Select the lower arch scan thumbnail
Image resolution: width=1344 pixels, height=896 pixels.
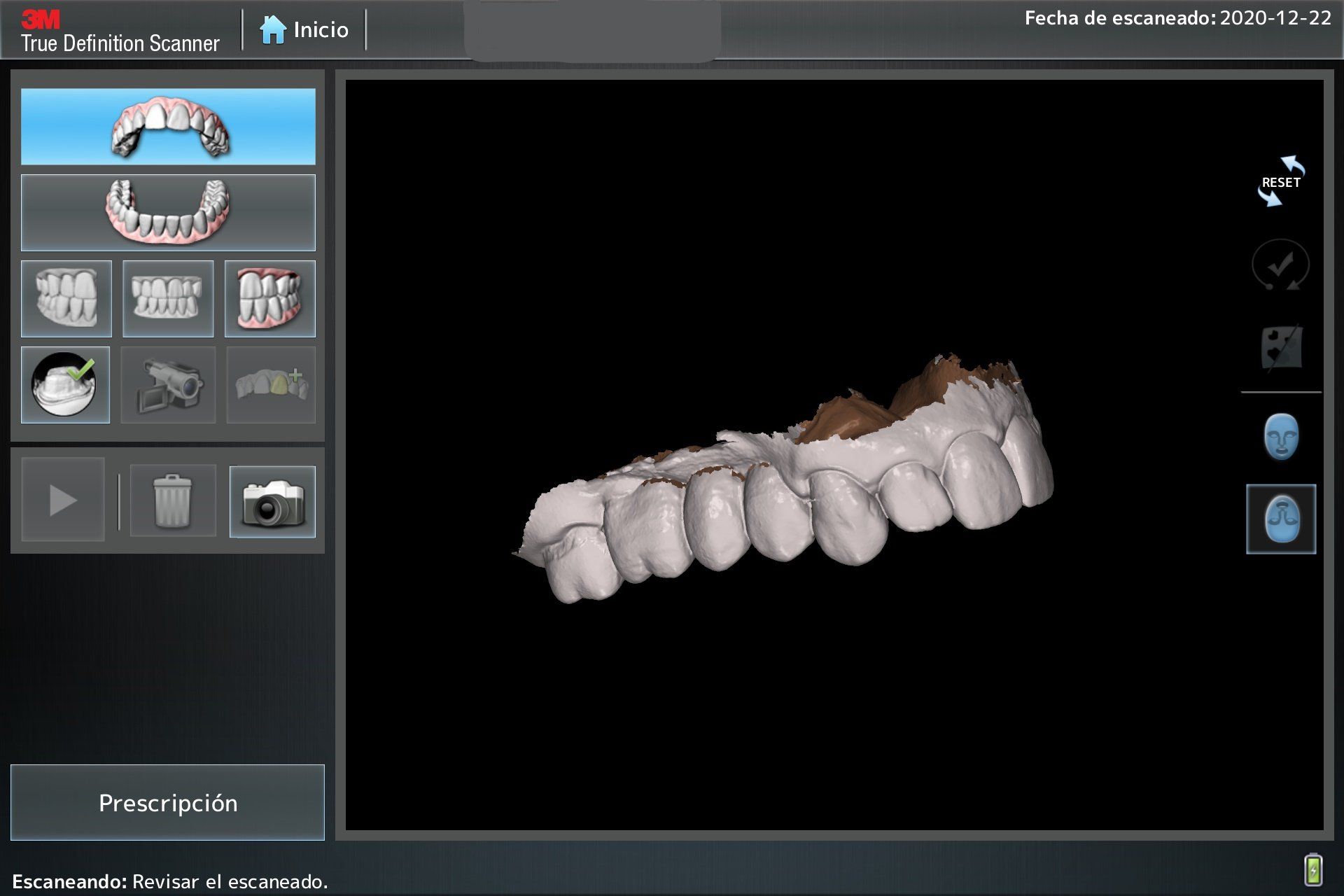(x=168, y=213)
